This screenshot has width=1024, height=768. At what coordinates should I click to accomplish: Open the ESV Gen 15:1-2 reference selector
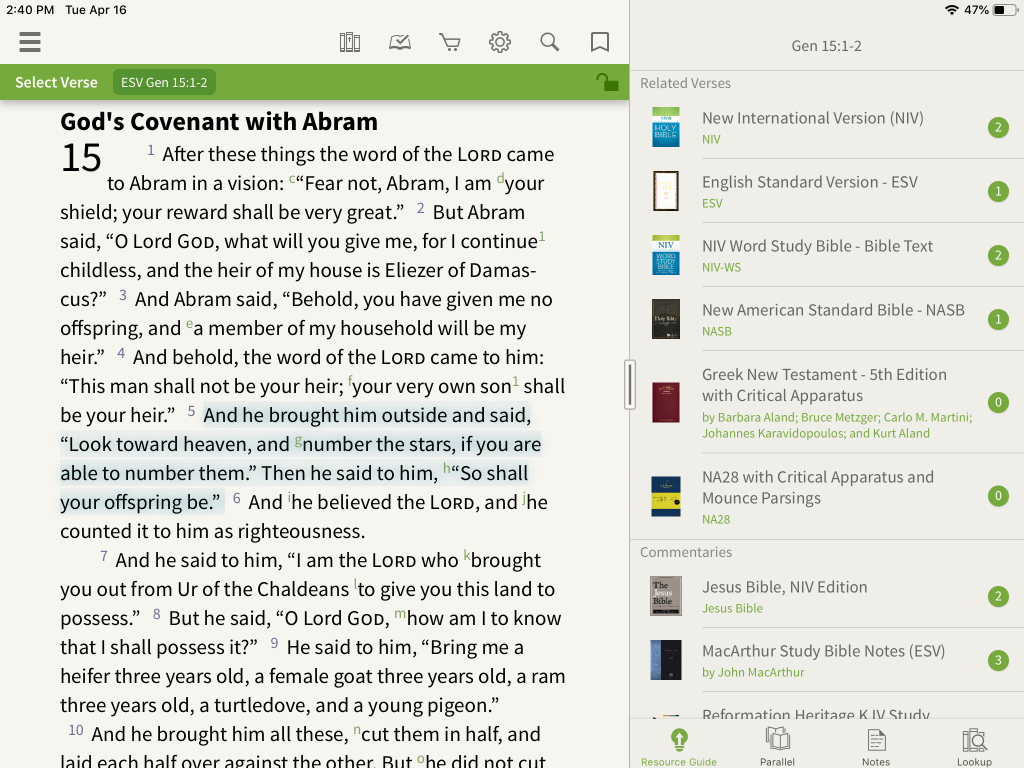(164, 82)
